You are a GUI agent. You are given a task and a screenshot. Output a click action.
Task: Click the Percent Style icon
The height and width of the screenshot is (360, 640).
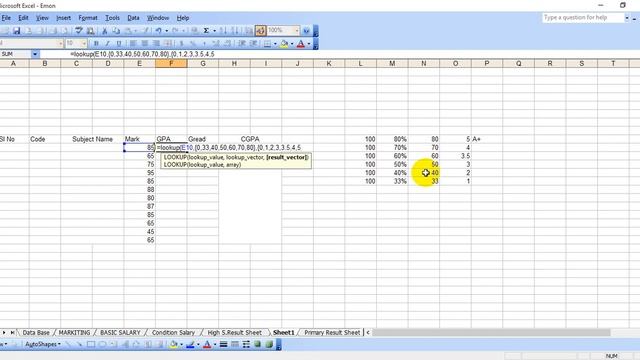point(193,44)
